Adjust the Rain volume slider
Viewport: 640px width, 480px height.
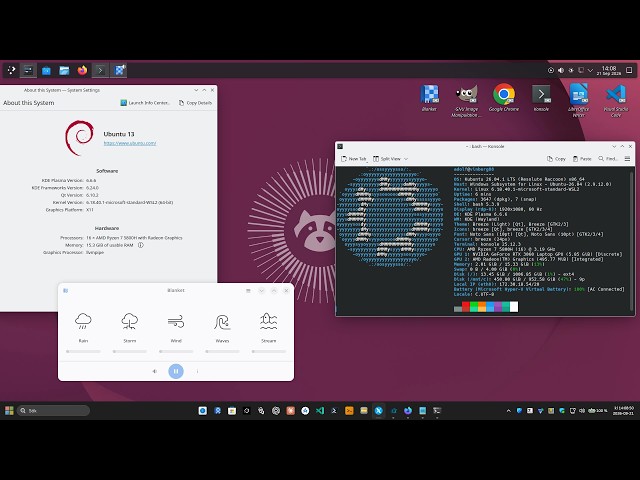click(83, 351)
